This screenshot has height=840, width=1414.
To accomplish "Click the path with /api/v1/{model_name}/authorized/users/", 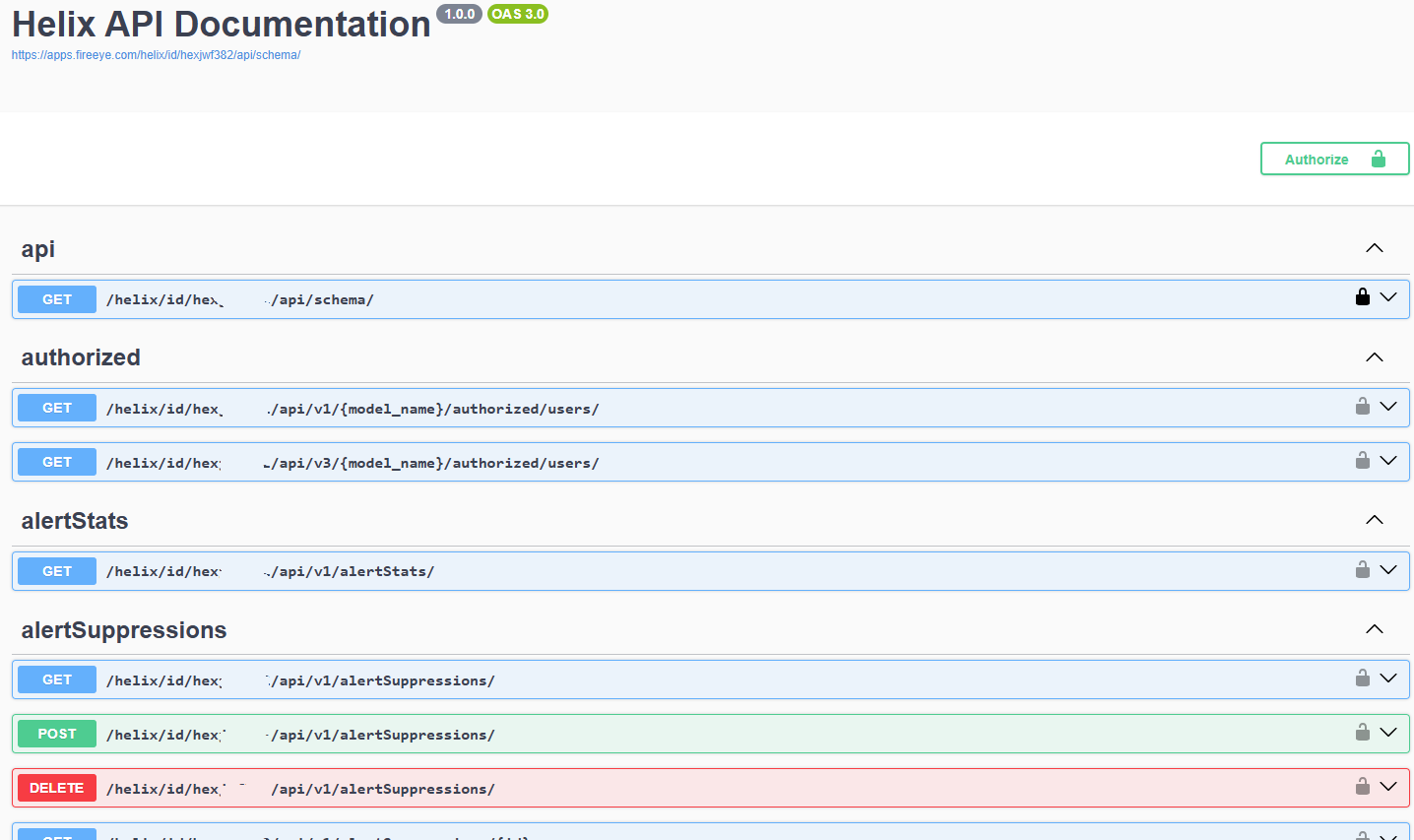I will click(353, 409).
